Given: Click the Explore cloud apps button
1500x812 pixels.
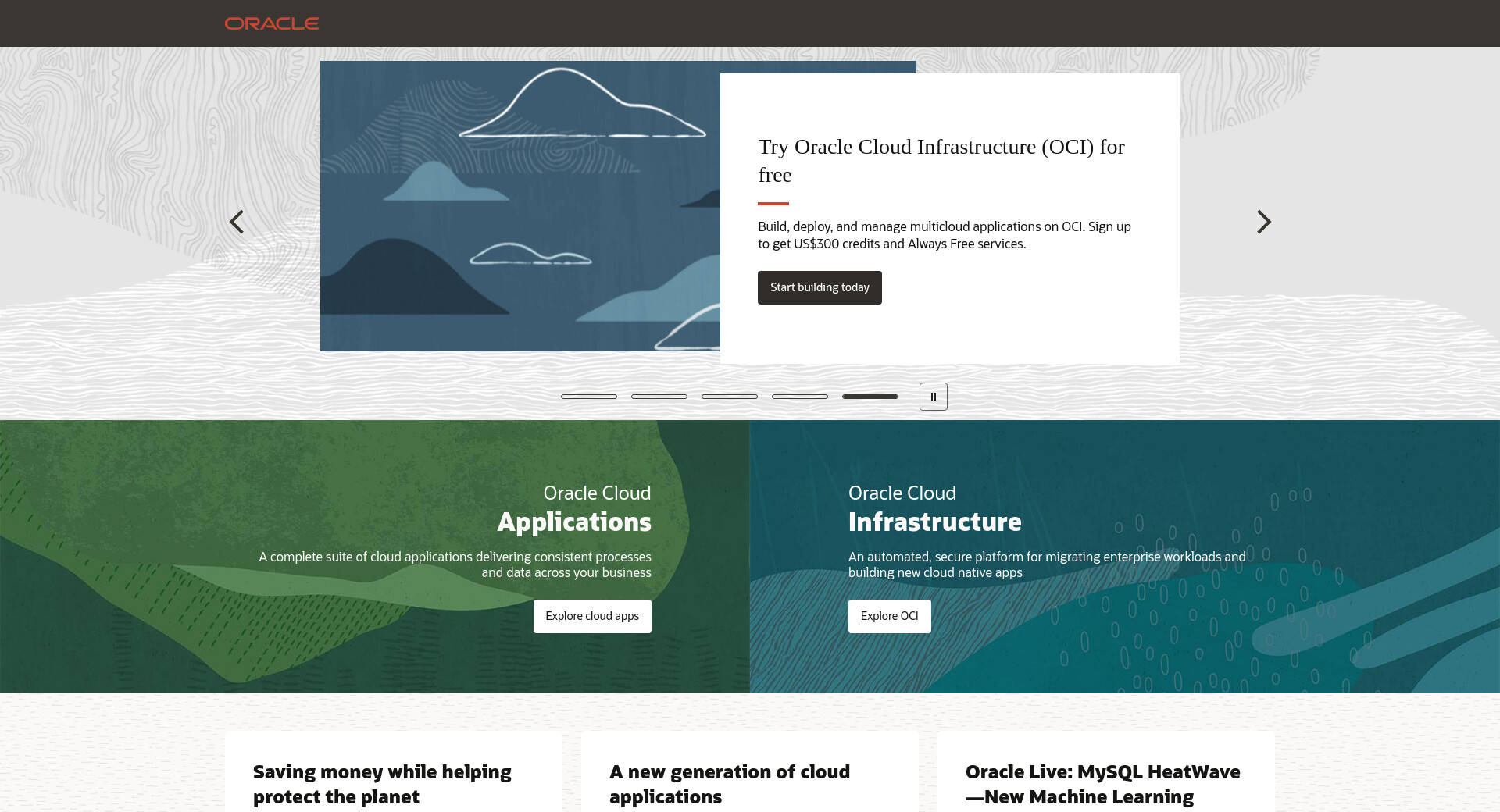Looking at the screenshot, I should coord(592,616).
